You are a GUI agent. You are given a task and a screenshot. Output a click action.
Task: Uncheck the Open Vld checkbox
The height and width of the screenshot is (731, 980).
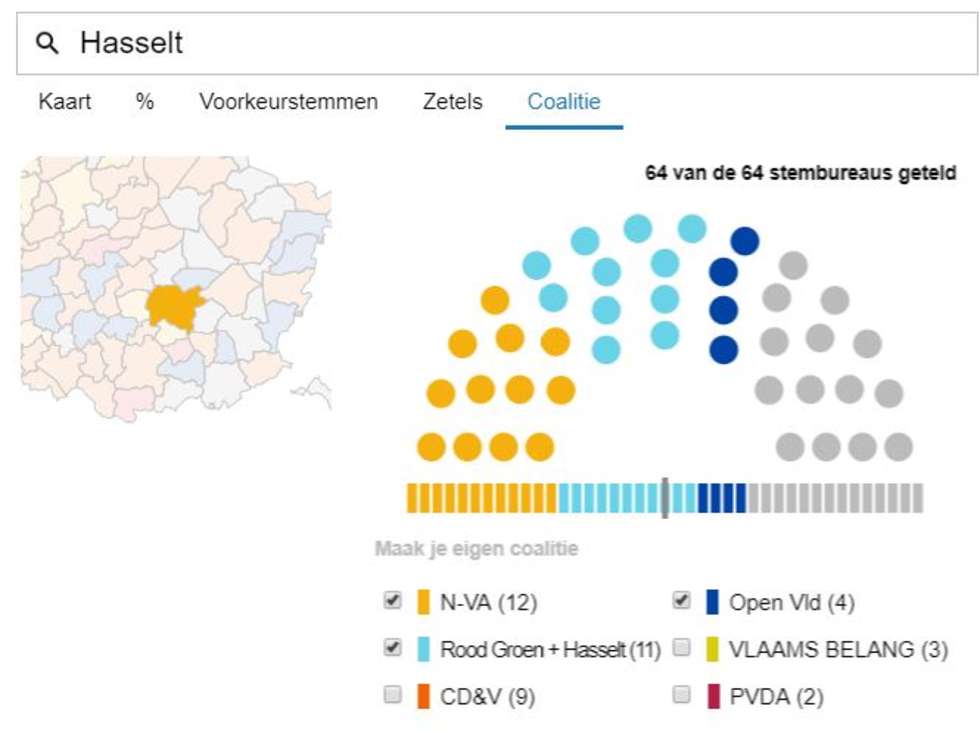click(x=682, y=601)
